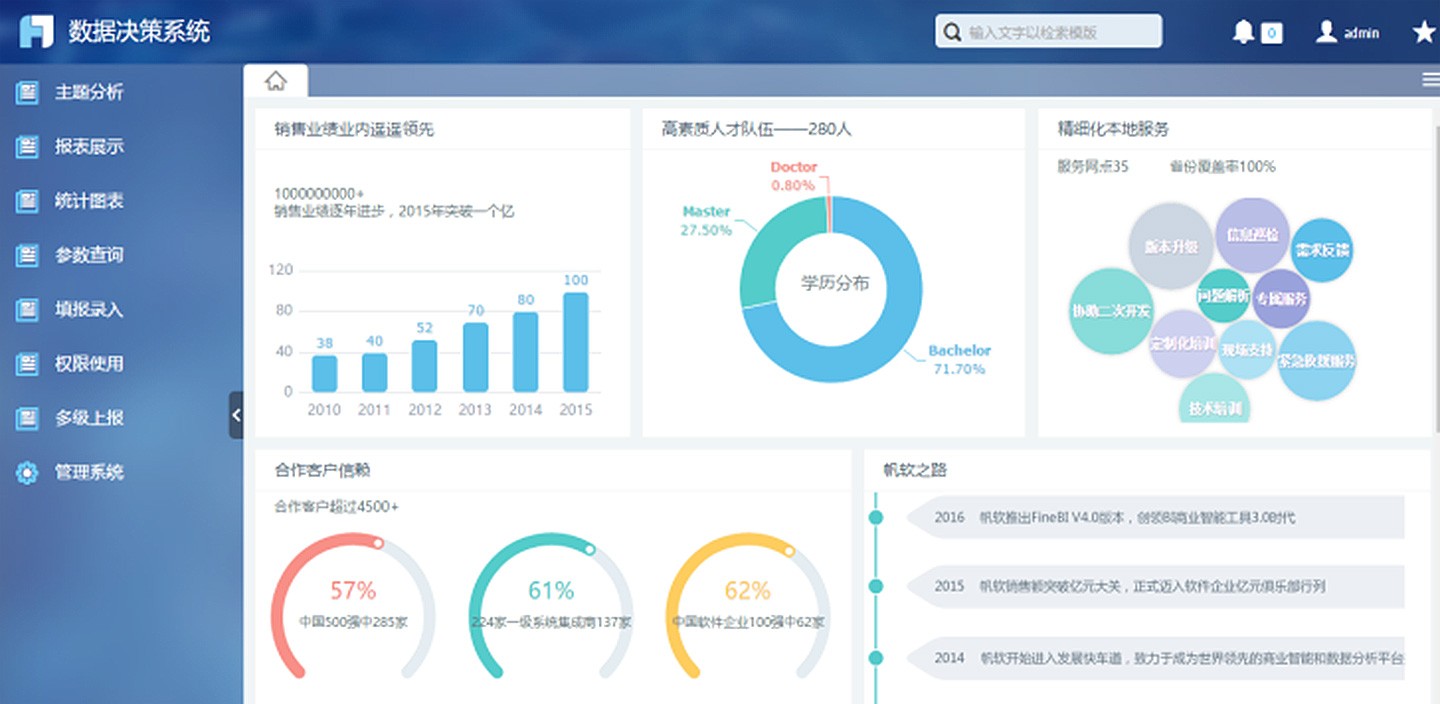Screen dimensions: 1440x704
Task: Click the 权限使用 sidebar link
Action: point(89,364)
